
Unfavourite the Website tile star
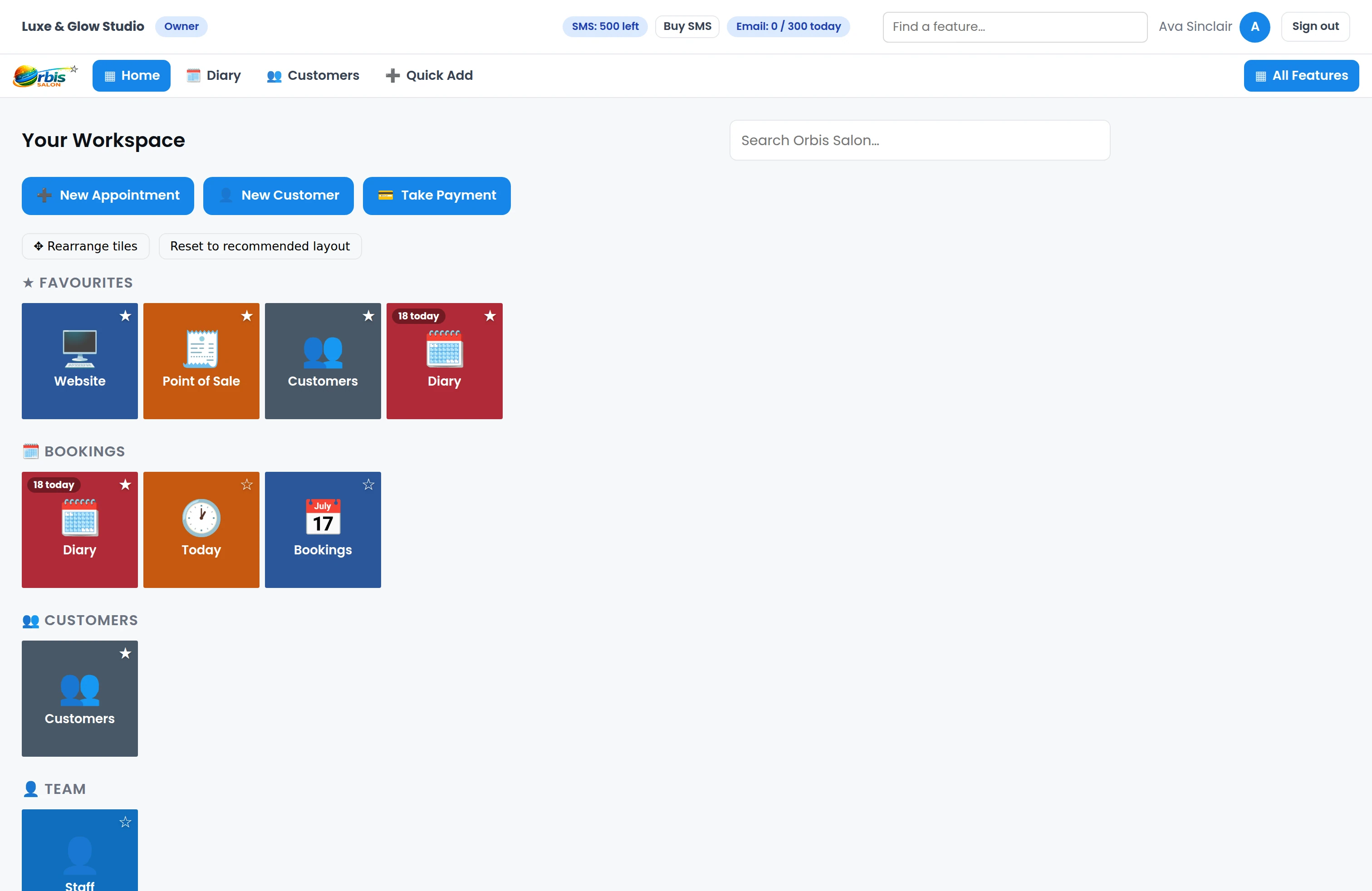pos(125,316)
